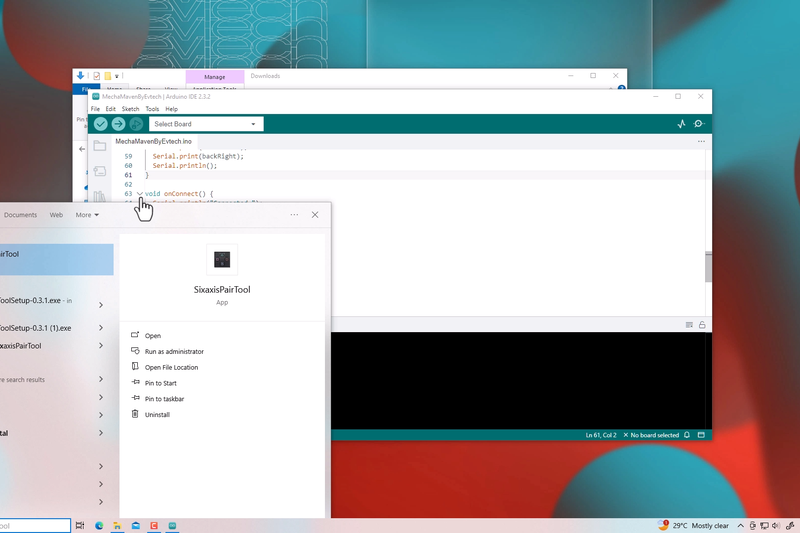Click the volume icon in system tray
This screenshot has height=533, width=800.
[776, 526]
